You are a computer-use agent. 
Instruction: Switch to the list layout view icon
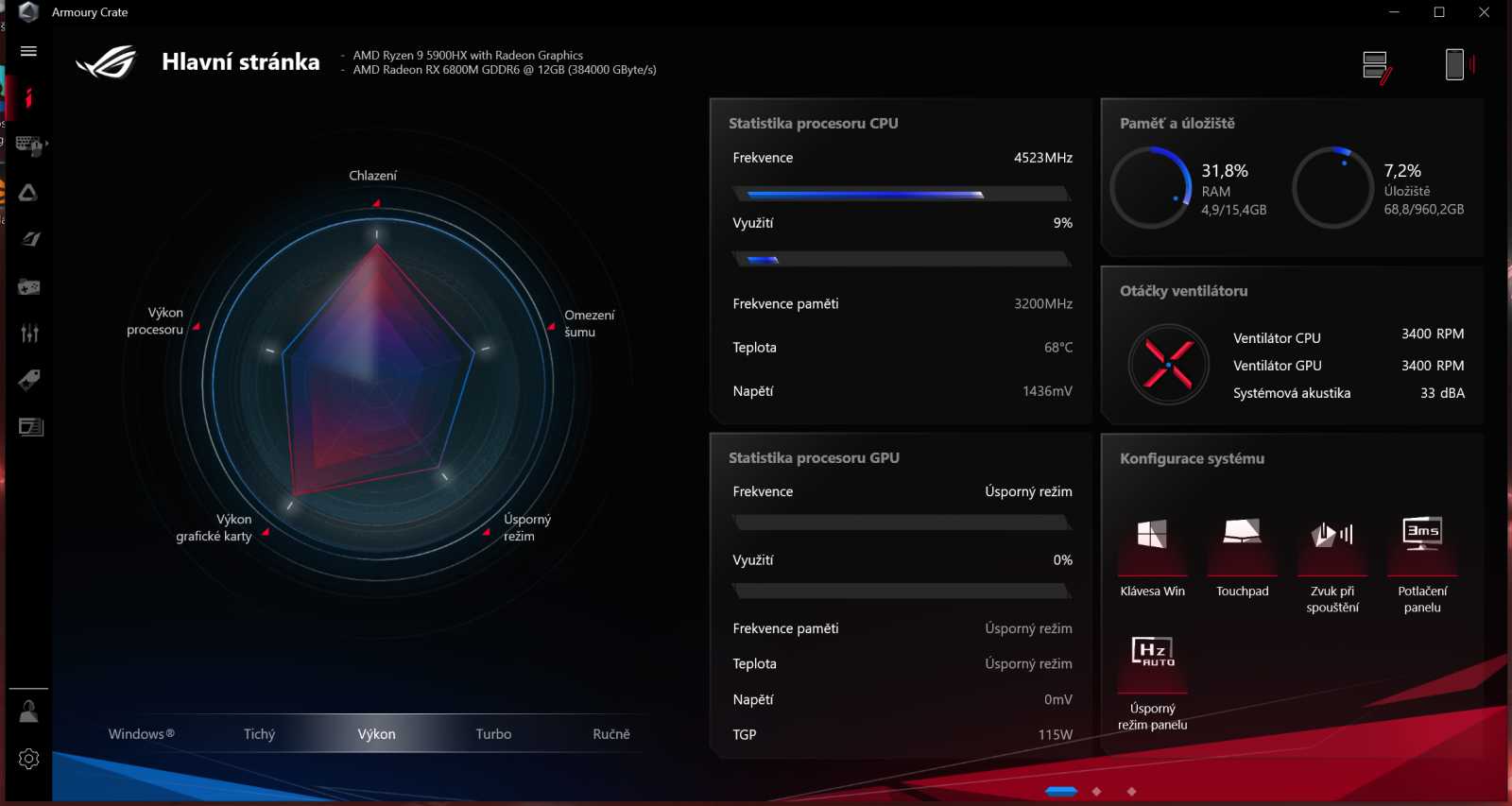coord(1377,66)
